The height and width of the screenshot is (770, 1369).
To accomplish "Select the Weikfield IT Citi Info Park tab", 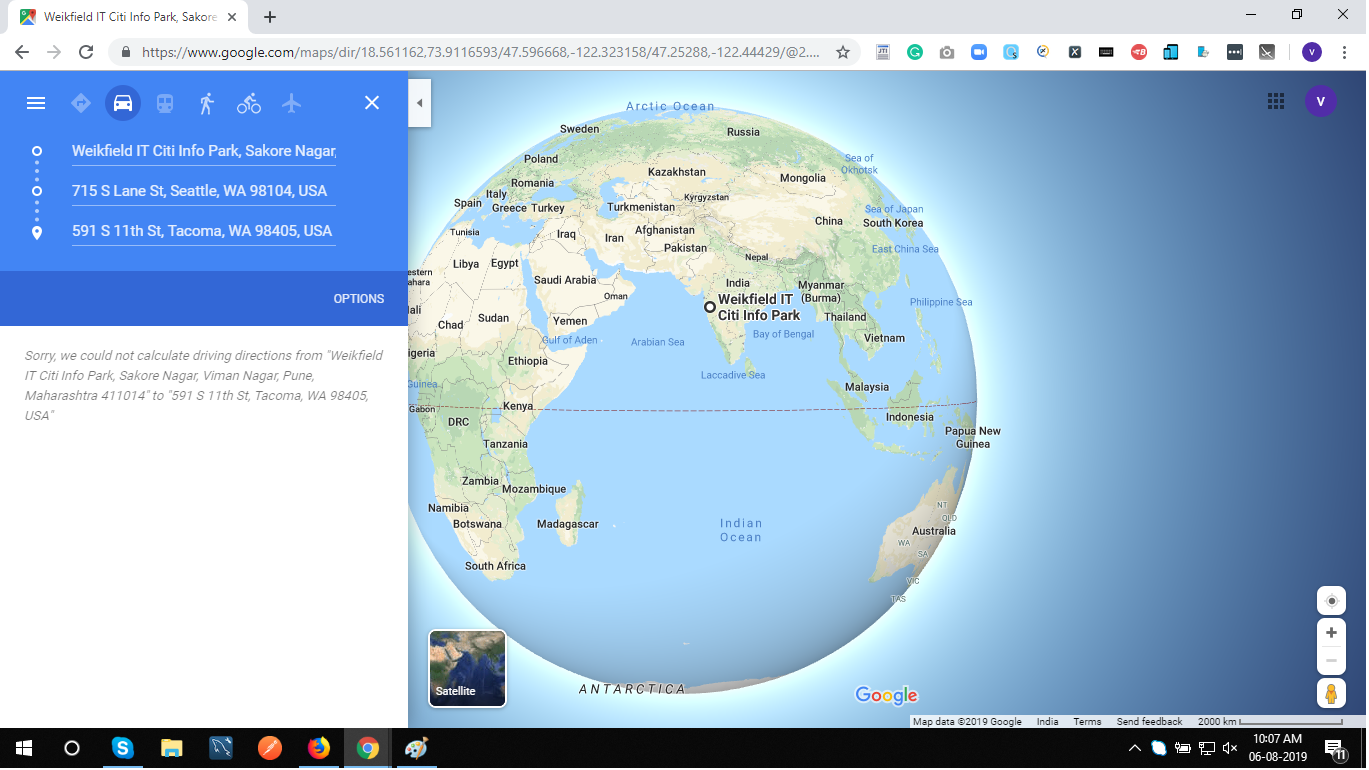I will (x=130, y=17).
